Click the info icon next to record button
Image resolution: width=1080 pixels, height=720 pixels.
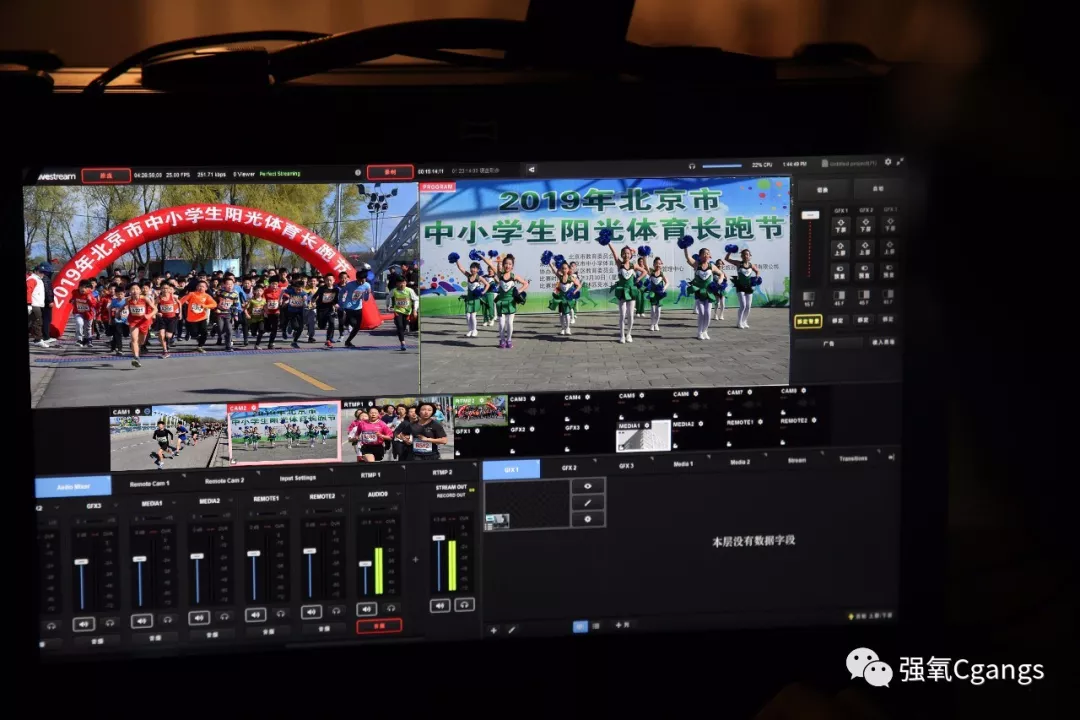[x=357, y=172]
